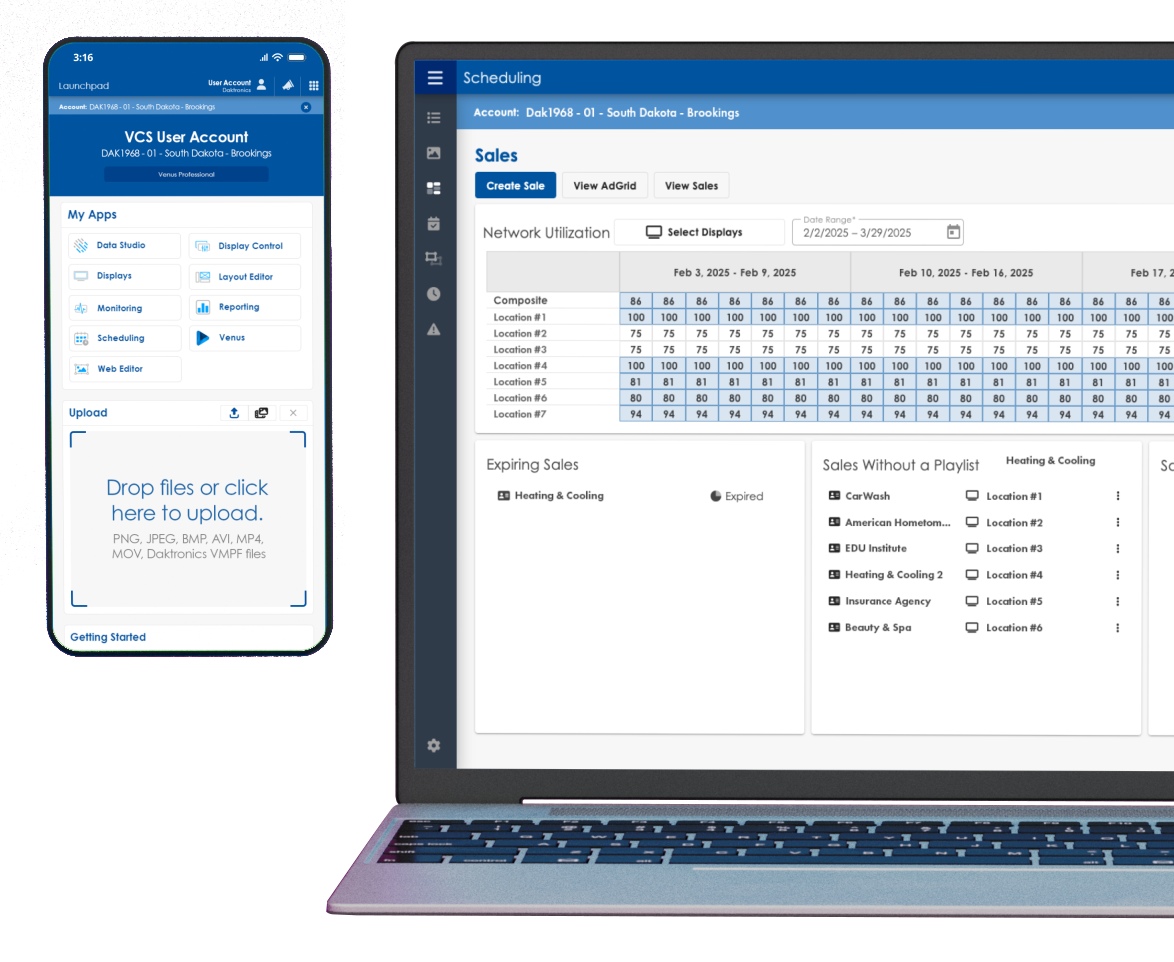Screen dimensions: 1174x962
Task: Open three-dot menu for Beauty & Spa row
Action: tap(1118, 628)
